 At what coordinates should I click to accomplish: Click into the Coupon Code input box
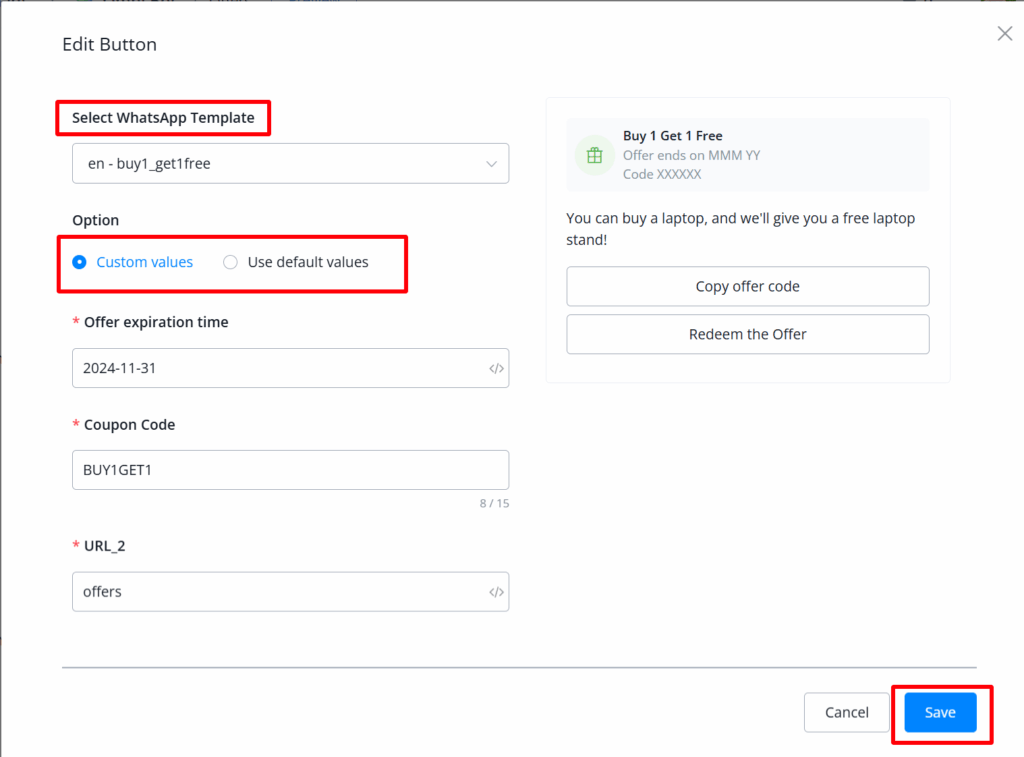coord(290,470)
